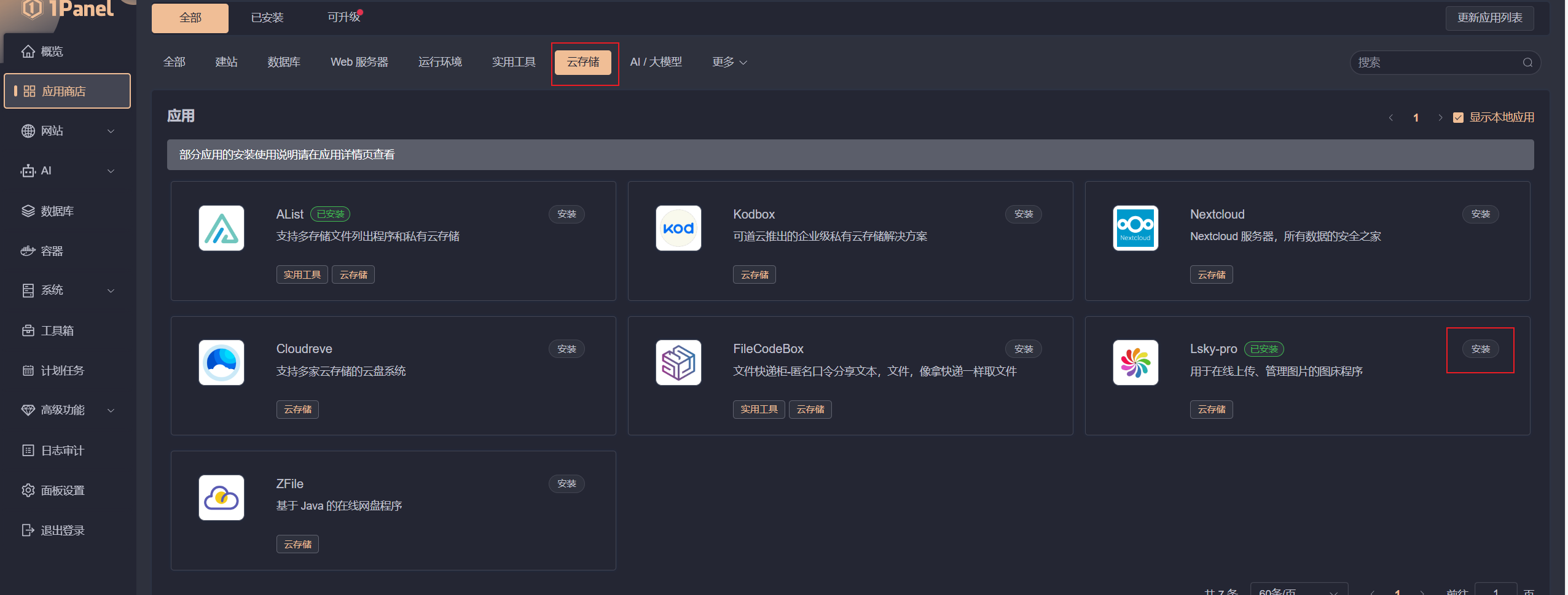This screenshot has height=595, width=1568.
Task: Click the 更新应用列表 button
Action: [1489, 18]
